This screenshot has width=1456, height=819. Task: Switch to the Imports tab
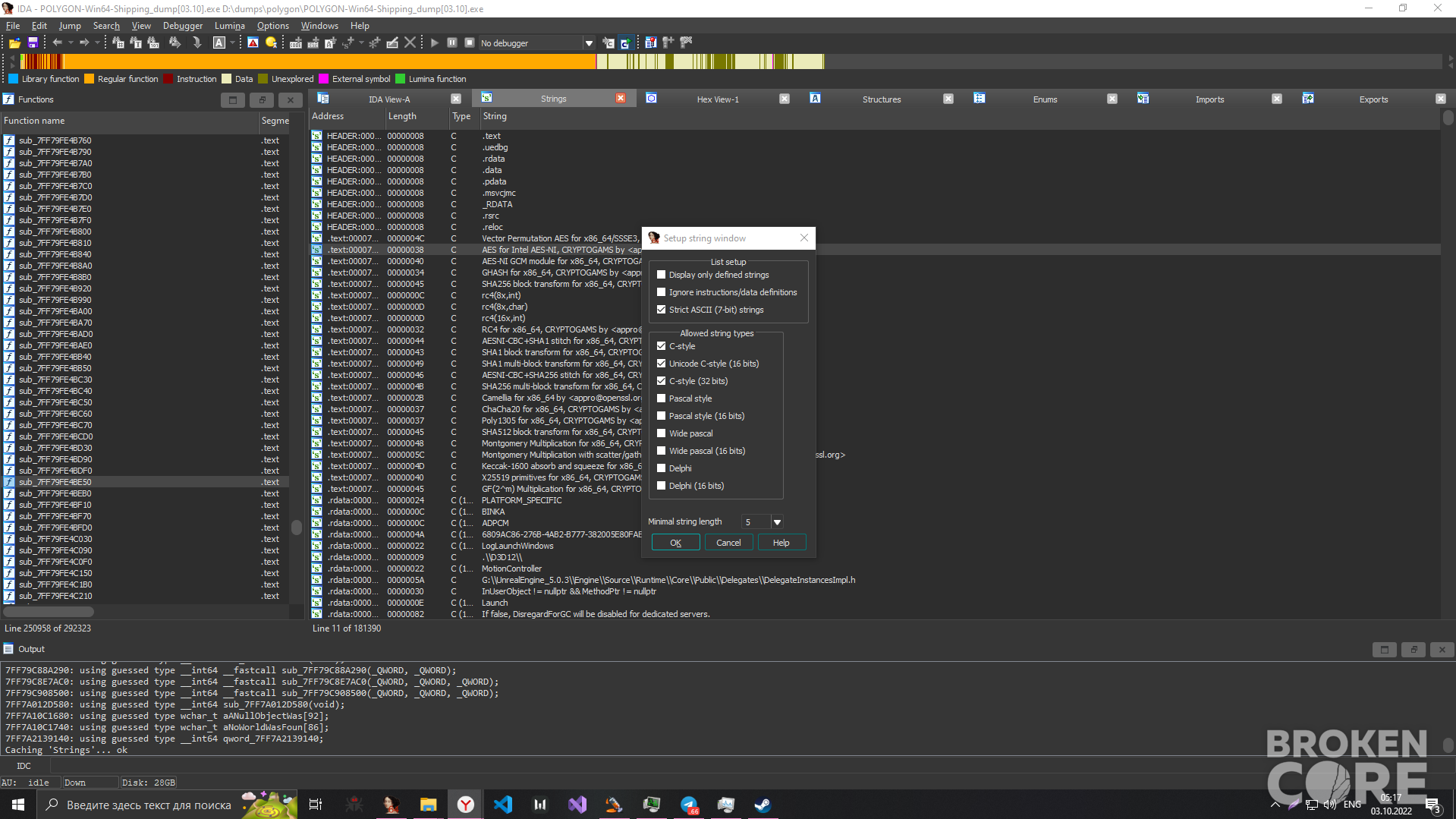(x=1209, y=99)
